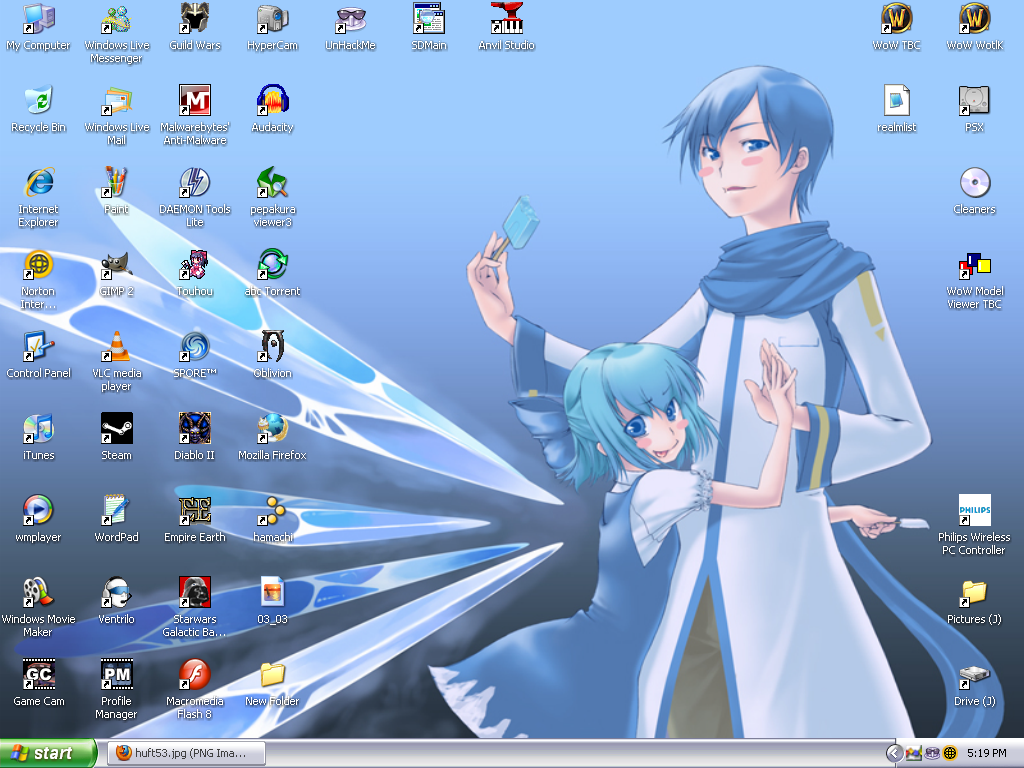Click the GIMP 2 icon
Viewport: 1024px width, 768px height.
tap(117, 265)
